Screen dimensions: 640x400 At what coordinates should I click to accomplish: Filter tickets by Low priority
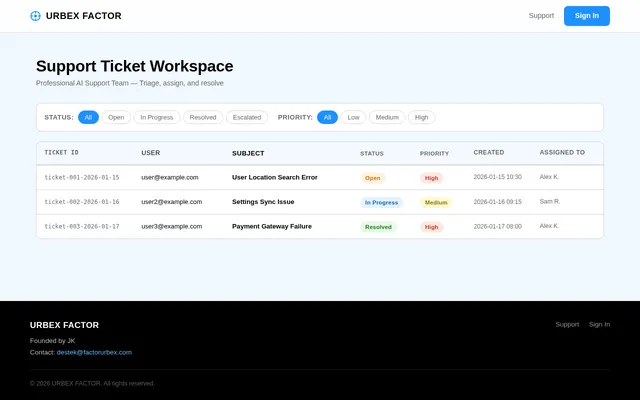[353, 117]
